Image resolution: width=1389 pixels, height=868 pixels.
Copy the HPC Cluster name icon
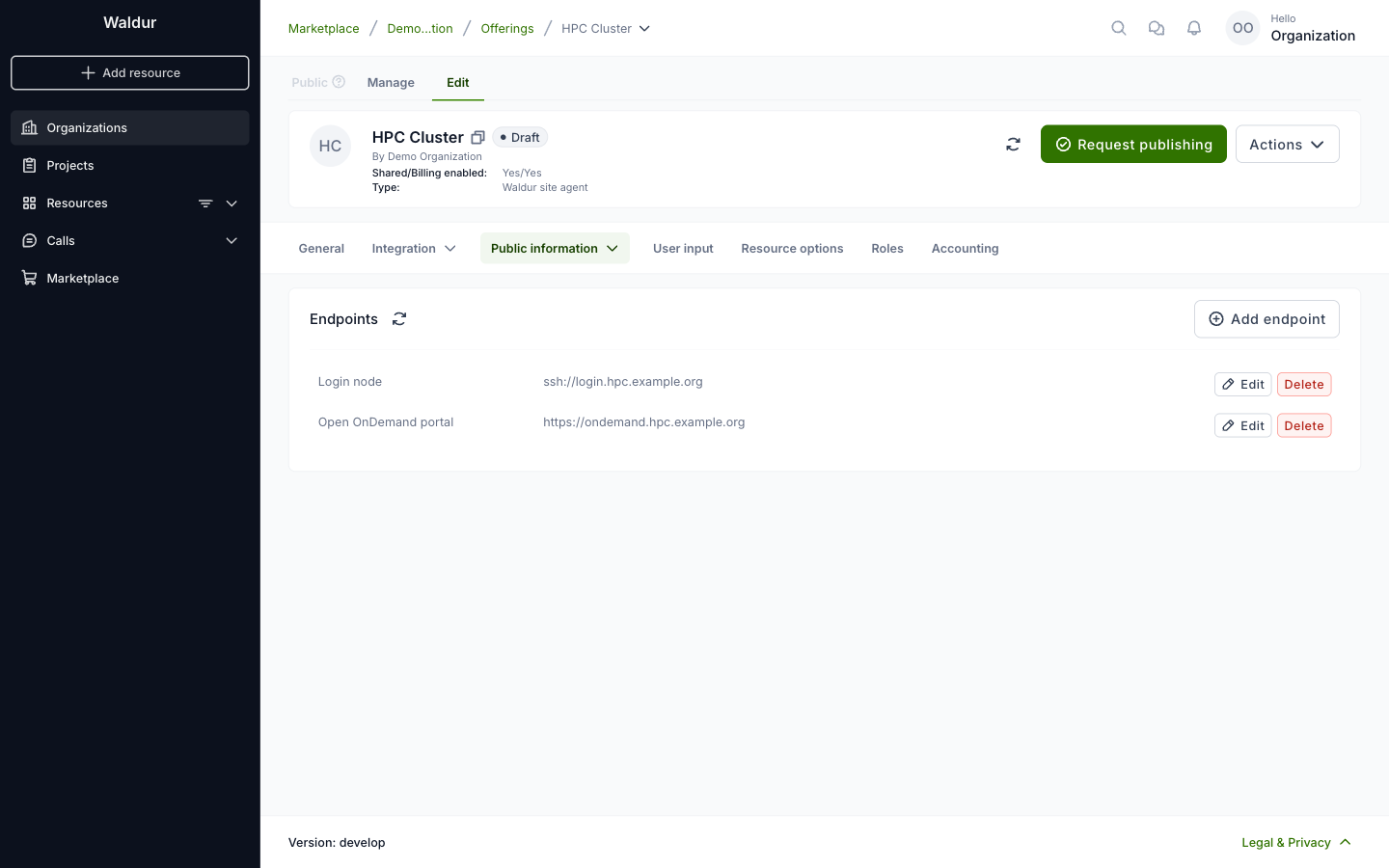(477, 137)
